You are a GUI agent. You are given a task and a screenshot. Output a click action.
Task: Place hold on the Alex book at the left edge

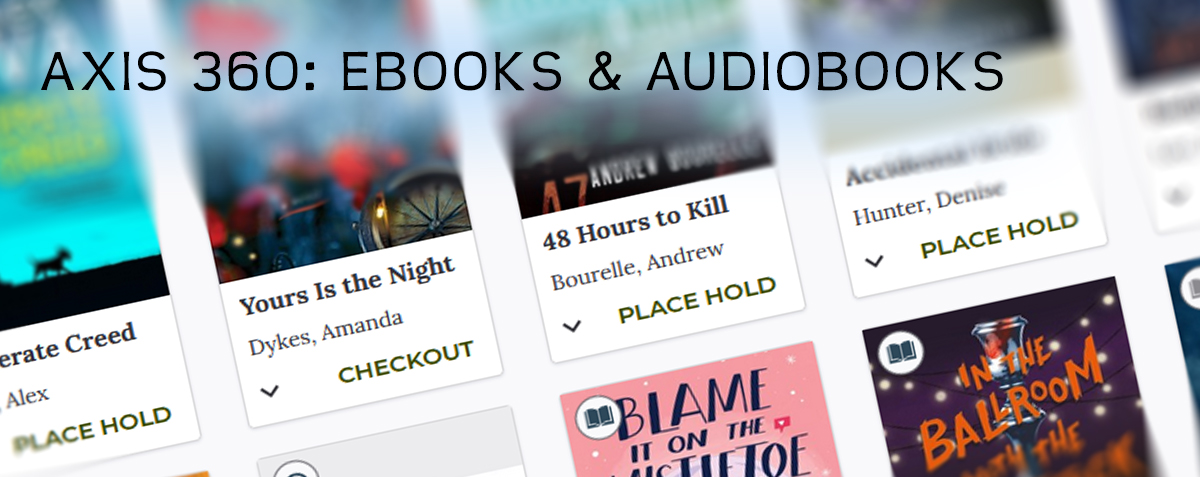[92, 428]
